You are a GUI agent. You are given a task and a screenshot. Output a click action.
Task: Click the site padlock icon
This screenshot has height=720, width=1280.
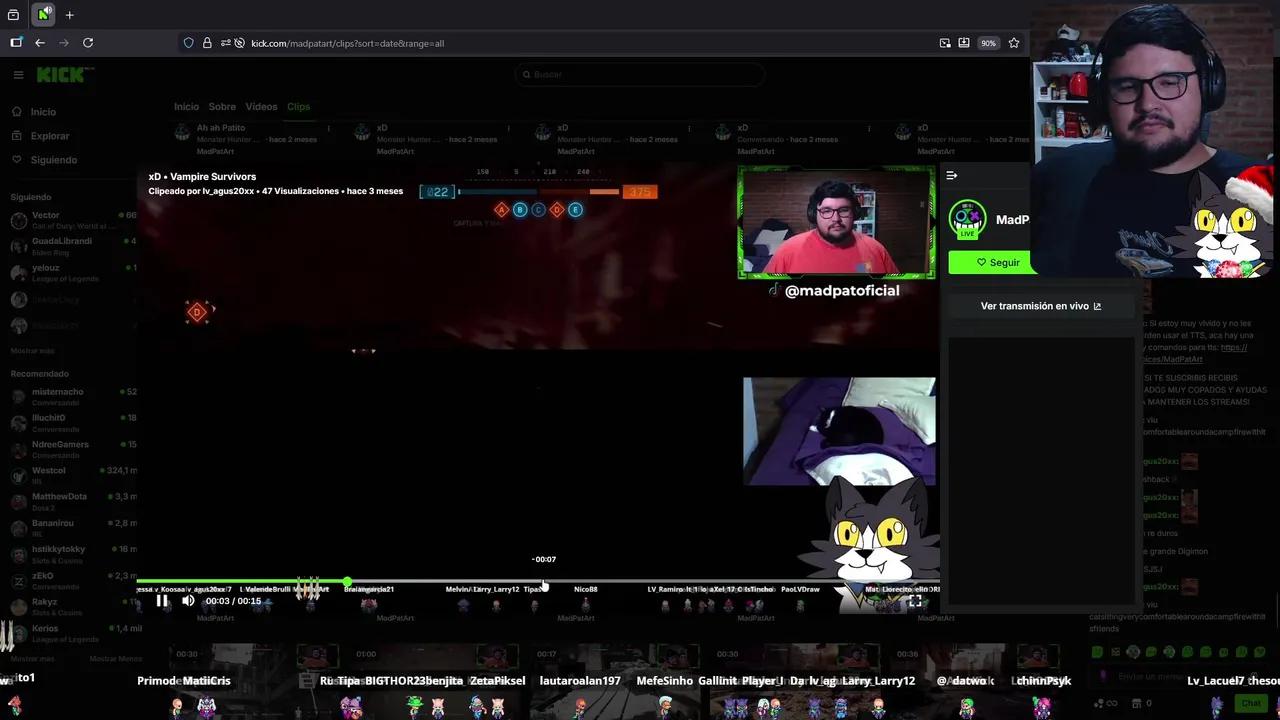point(207,43)
